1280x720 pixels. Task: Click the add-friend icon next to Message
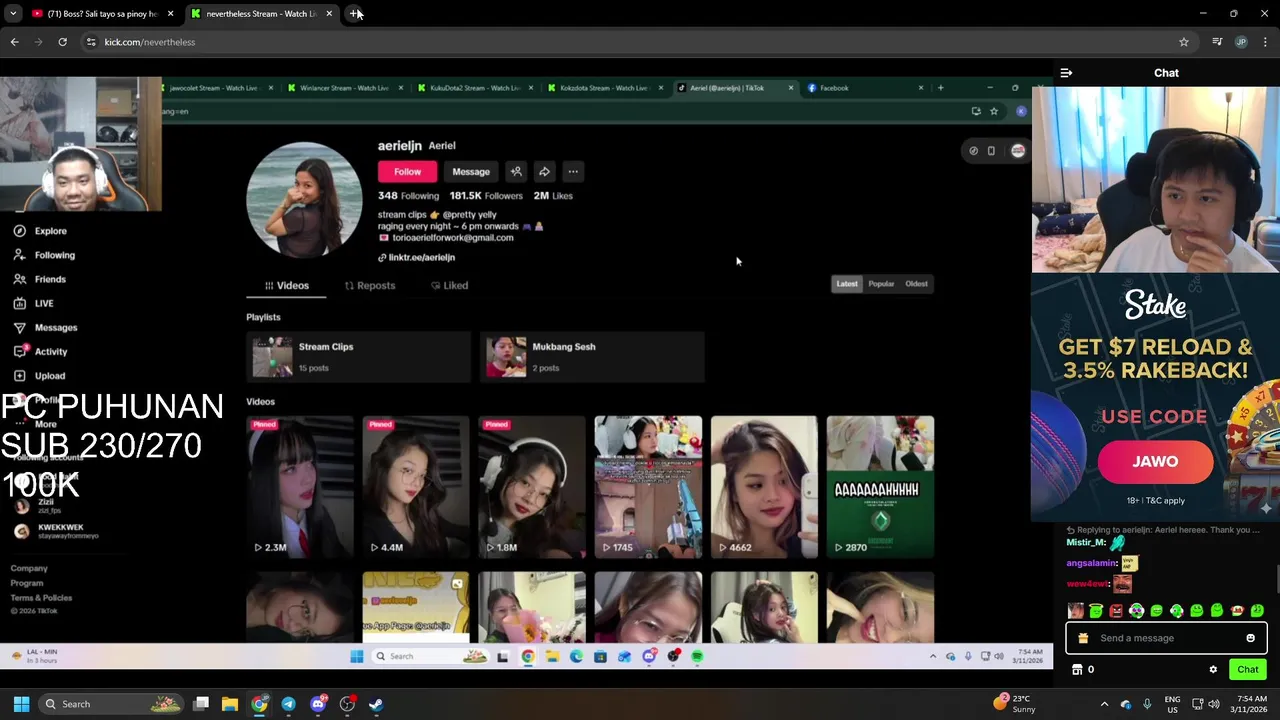pyautogui.click(x=516, y=171)
